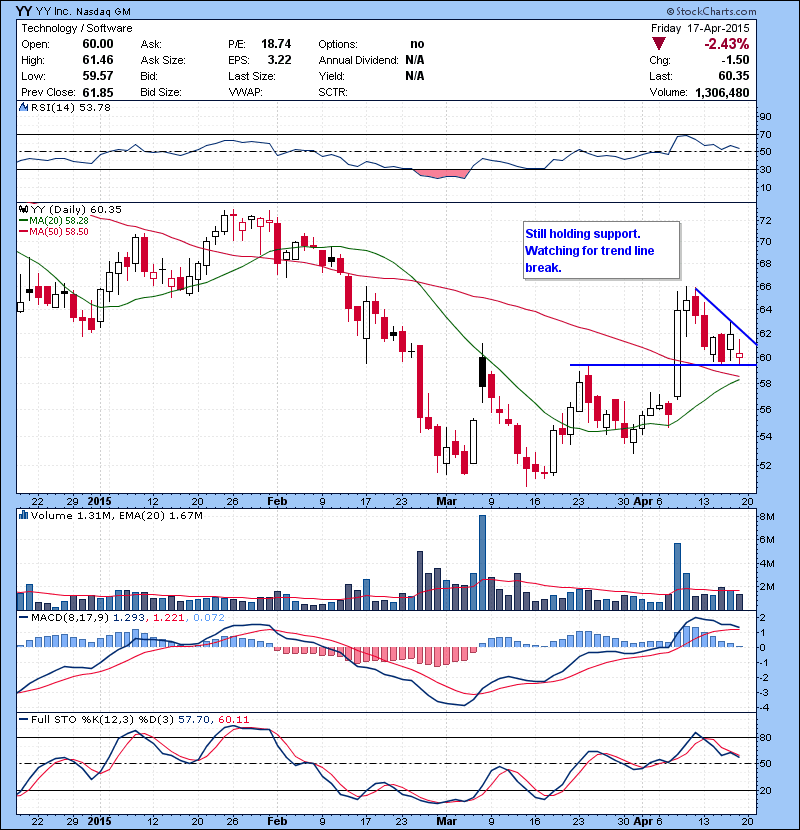Click the volume bars icon beside Volume label
The width and height of the screenshot is (800, 830).
(x=23, y=515)
